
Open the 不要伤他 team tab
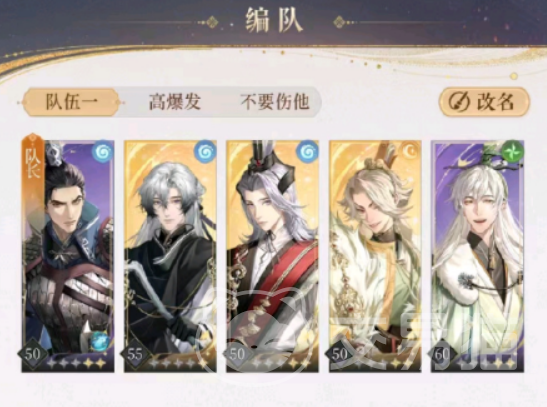275,102
